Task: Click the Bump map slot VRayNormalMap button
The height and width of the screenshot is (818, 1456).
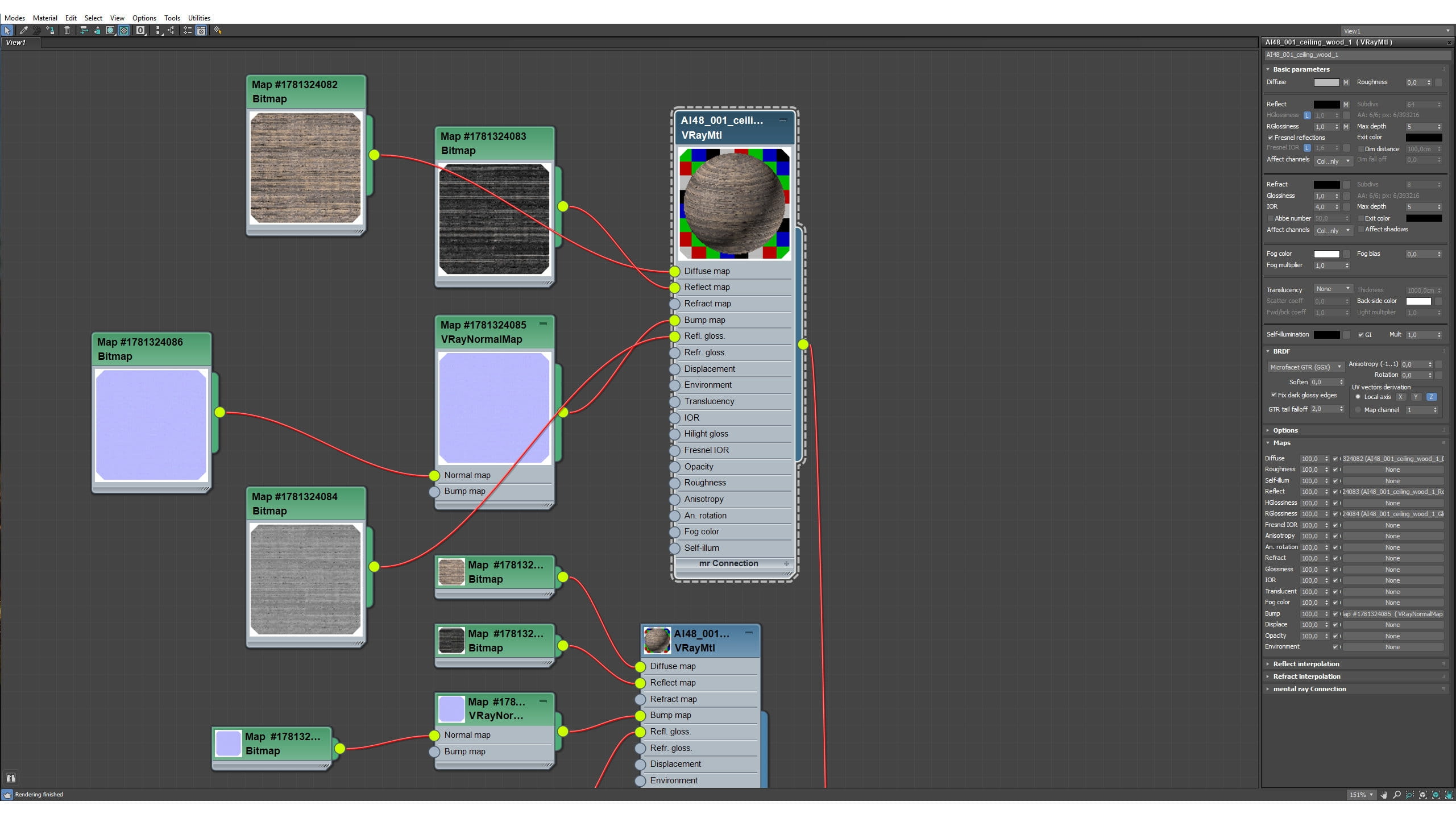Action: point(1392,614)
